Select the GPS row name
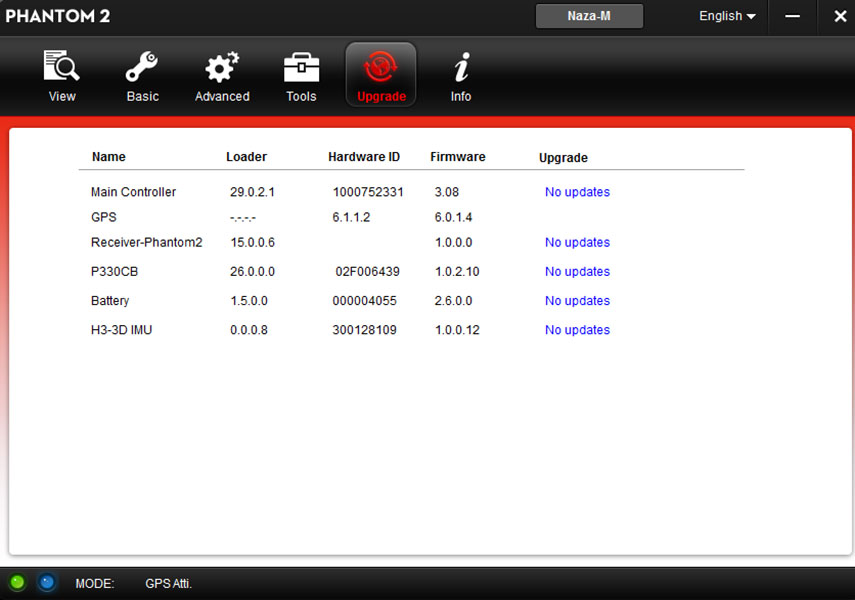Viewport: 855px width, 600px height. [104, 217]
